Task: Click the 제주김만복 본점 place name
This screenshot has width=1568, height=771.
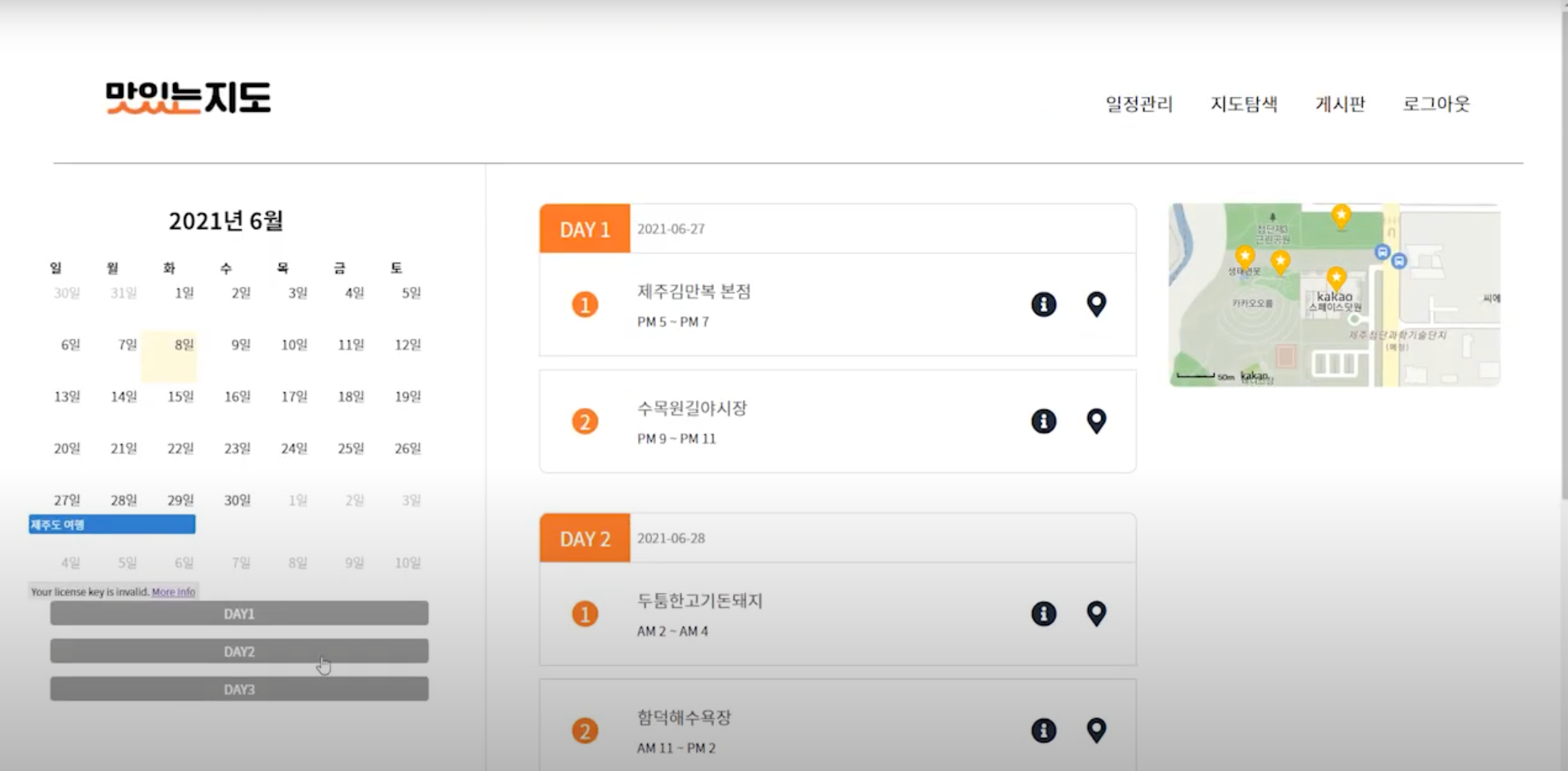Action: click(x=694, y=291)
